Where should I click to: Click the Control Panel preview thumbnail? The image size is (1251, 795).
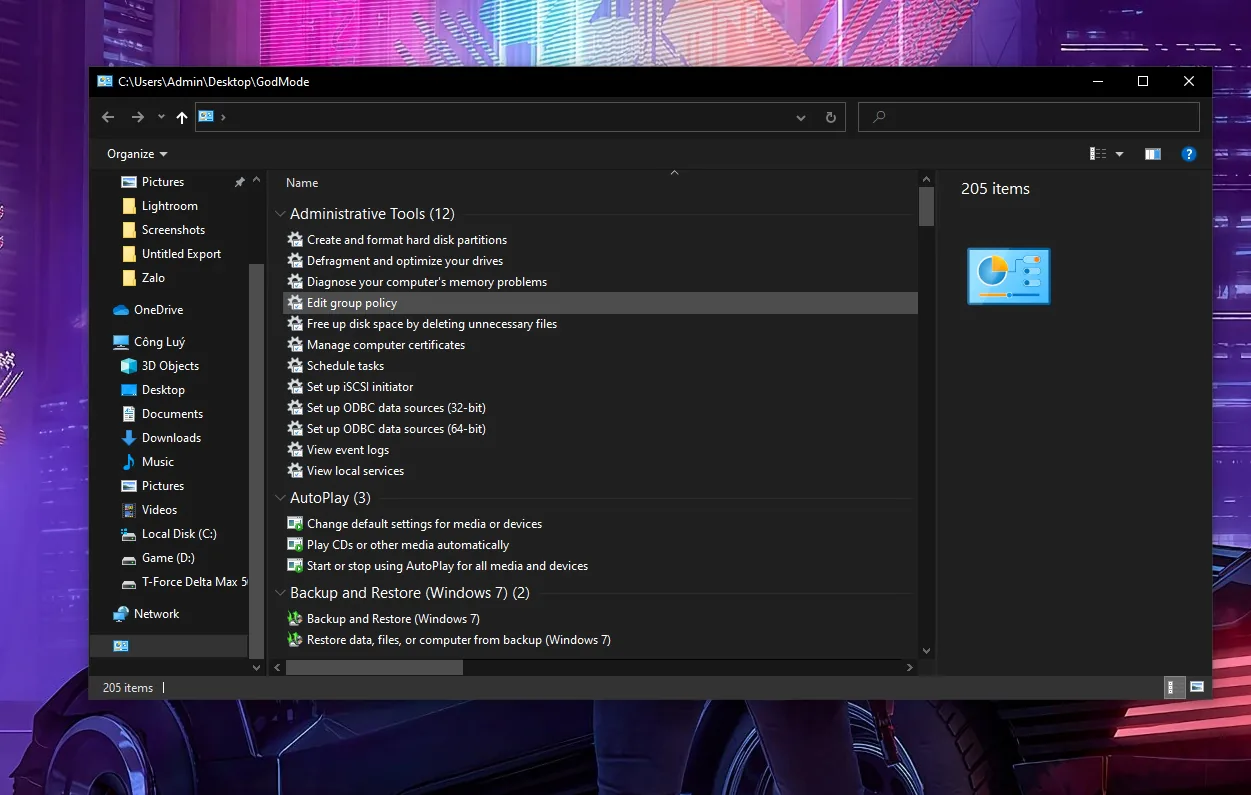1009,276
